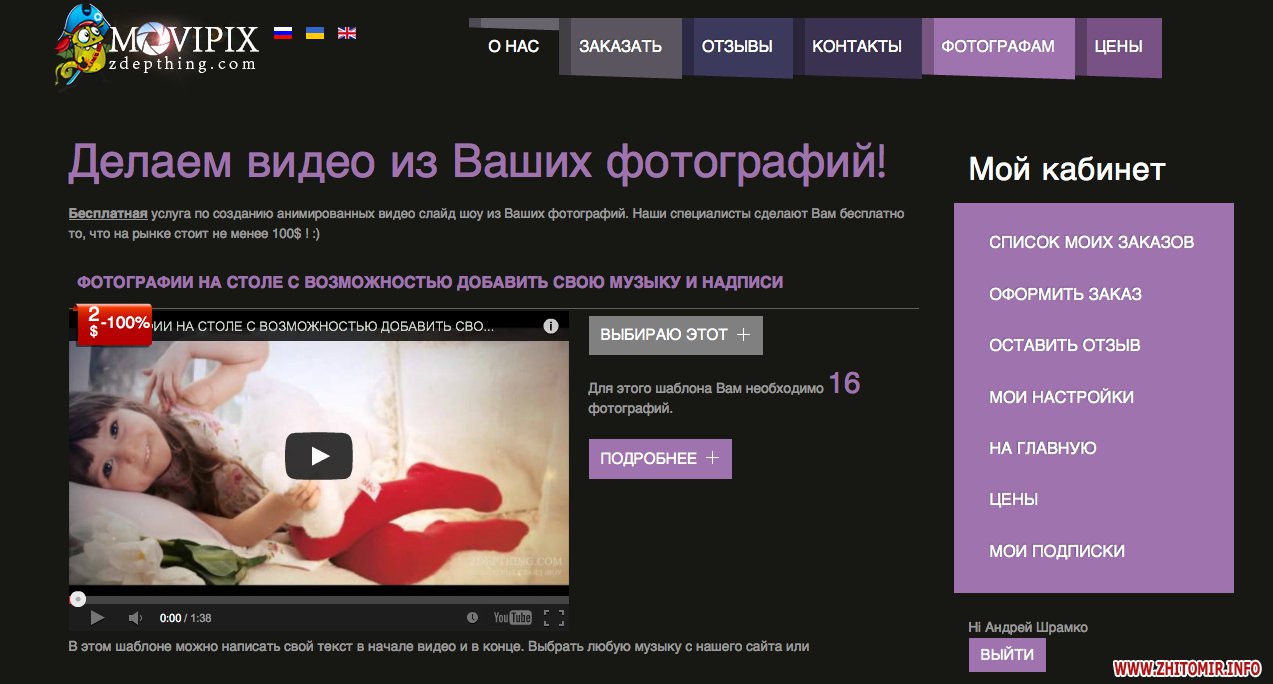
Task: Go to the ФОТОГРАФАМ tab
Action: point(1003,46)
